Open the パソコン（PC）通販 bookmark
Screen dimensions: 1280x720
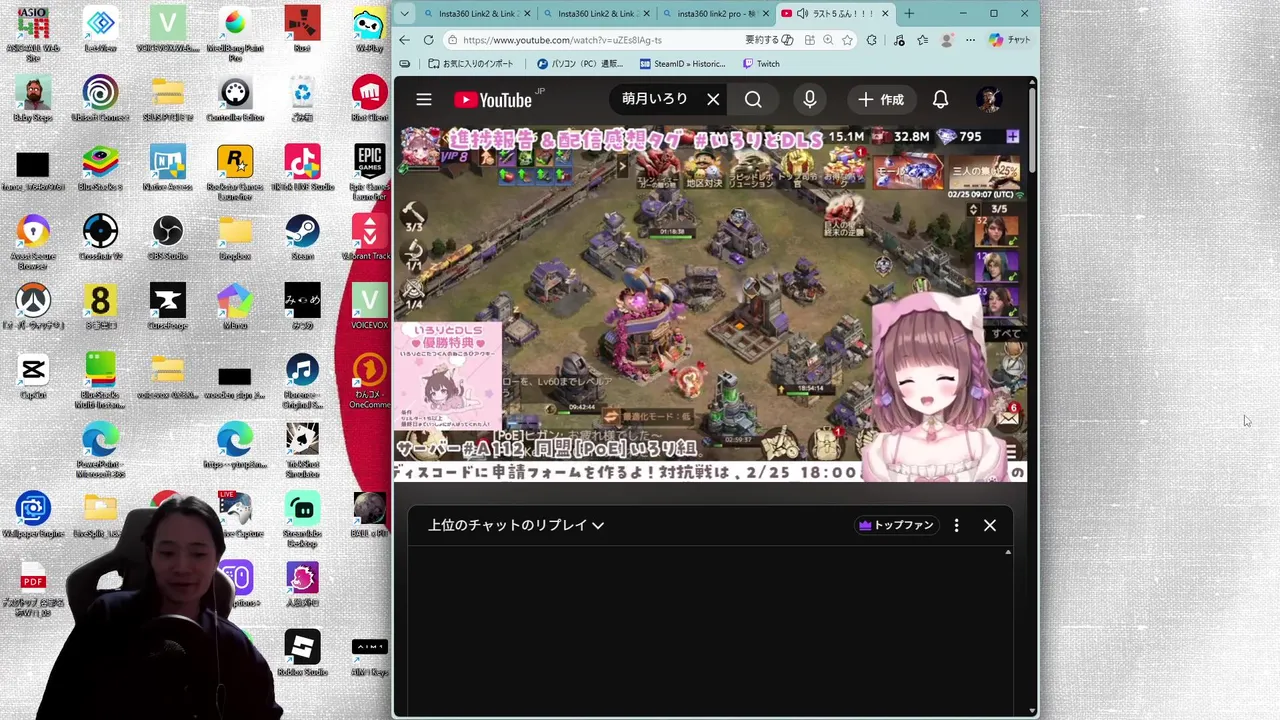pyautogui.click(x=580, y=63)
